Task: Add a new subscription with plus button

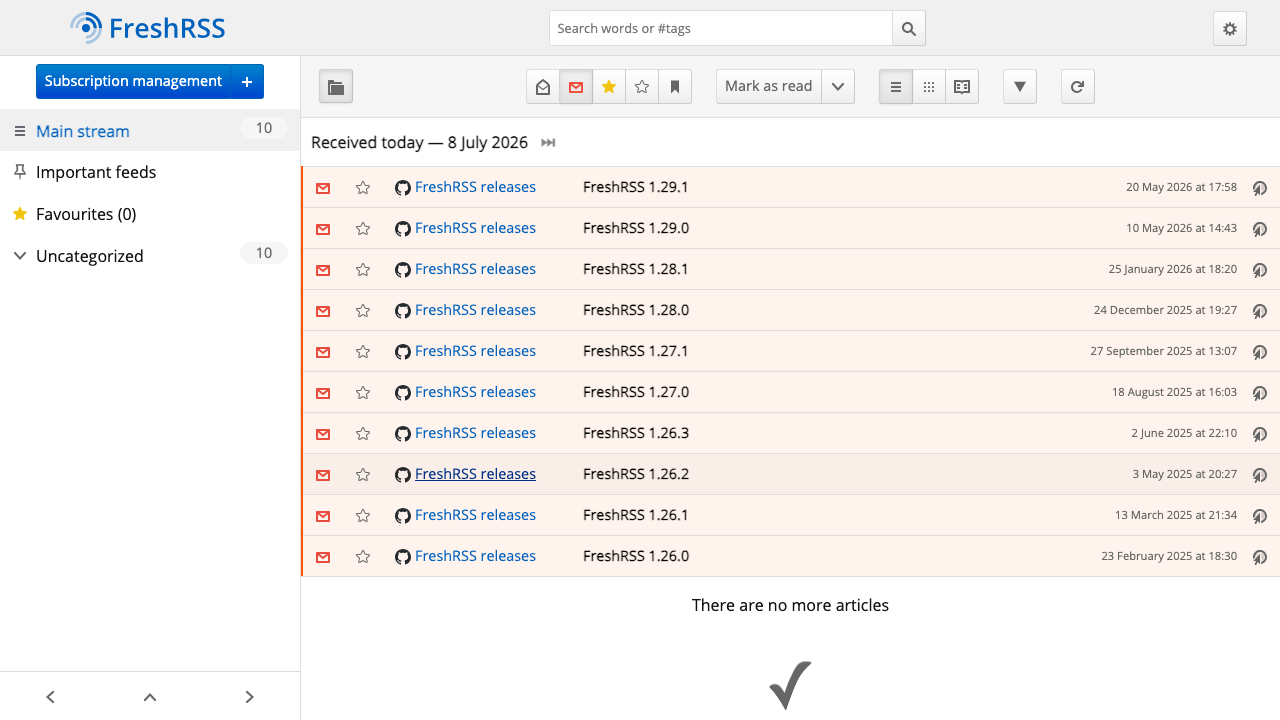Action: point(247,82)
